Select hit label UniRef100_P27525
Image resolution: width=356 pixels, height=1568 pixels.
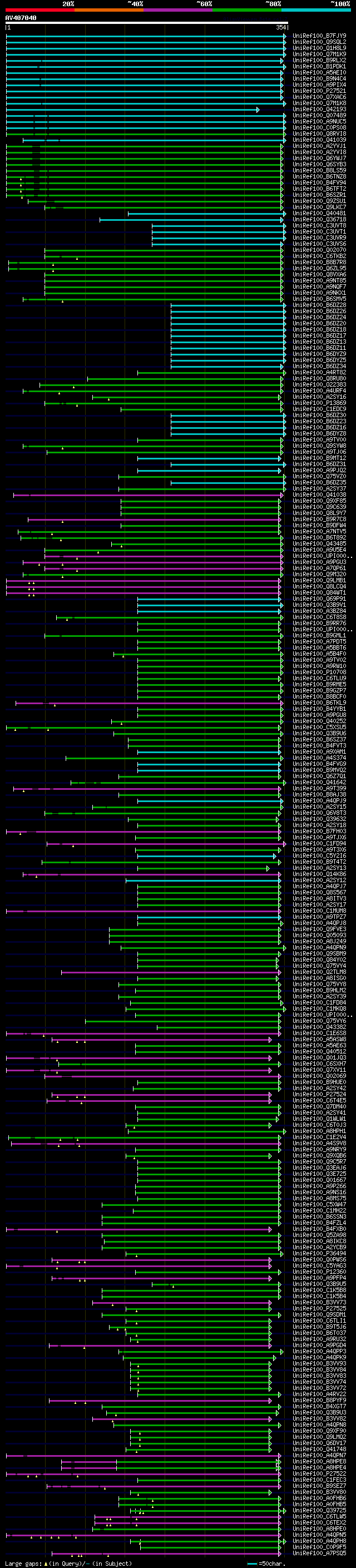pos(319,1308)
